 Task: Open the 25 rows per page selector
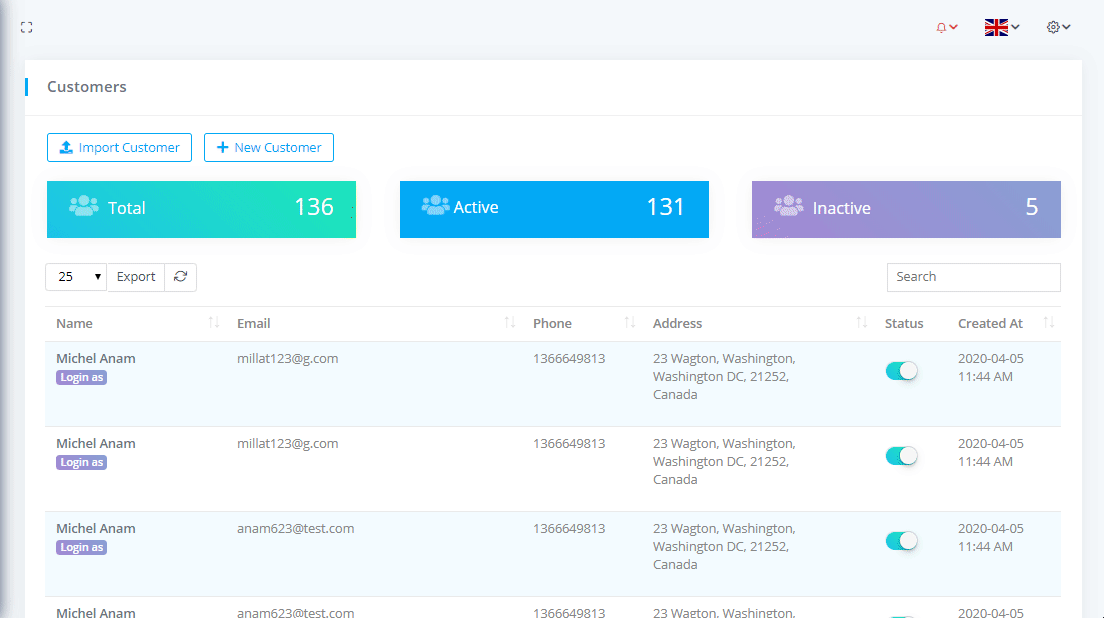(x=76, y=277)
